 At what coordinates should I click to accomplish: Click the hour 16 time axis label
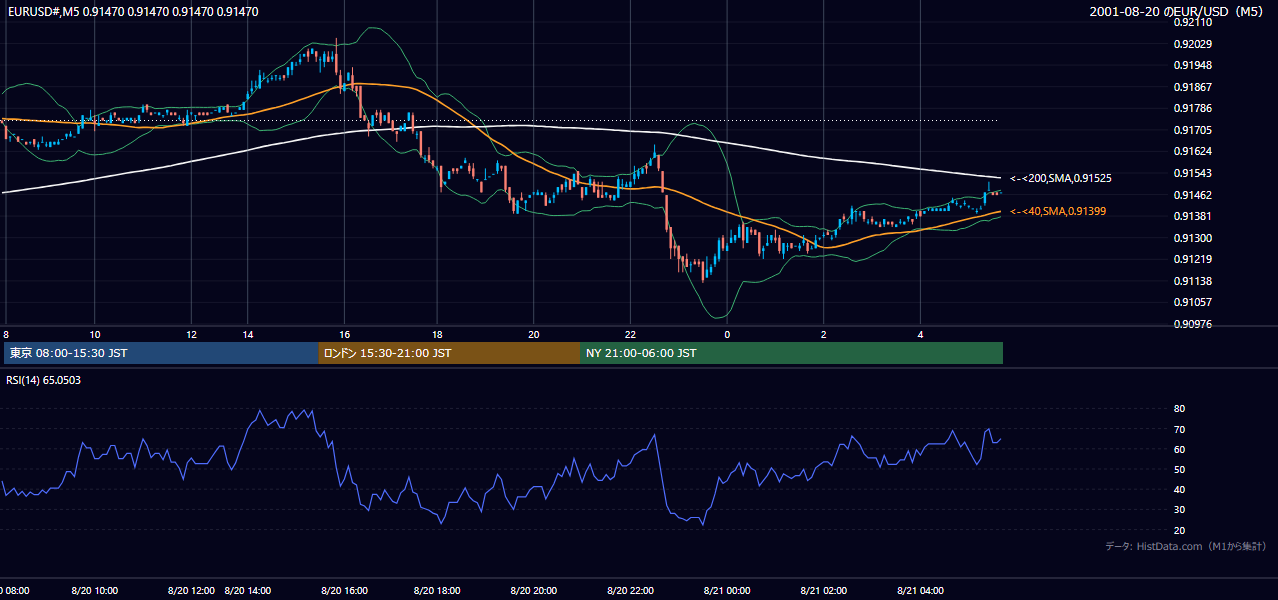344,334
